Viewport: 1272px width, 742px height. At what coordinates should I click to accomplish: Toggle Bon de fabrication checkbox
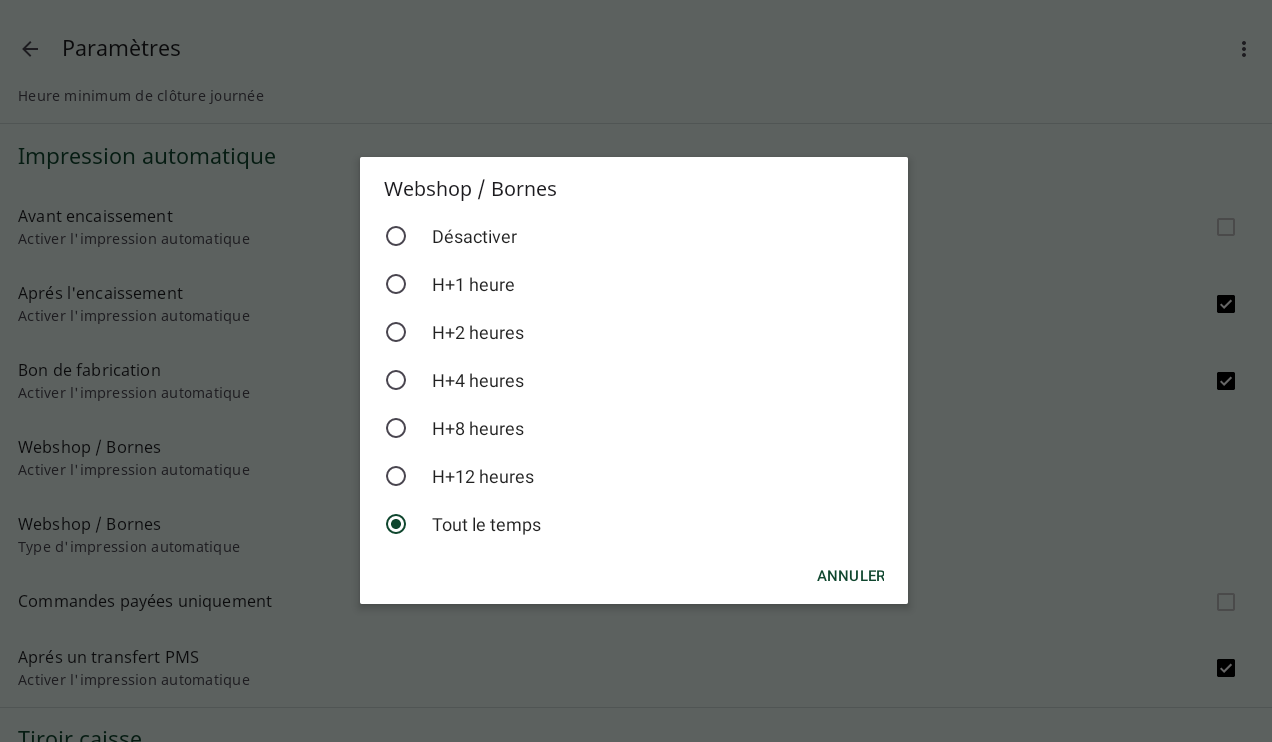coord(1226,381)
